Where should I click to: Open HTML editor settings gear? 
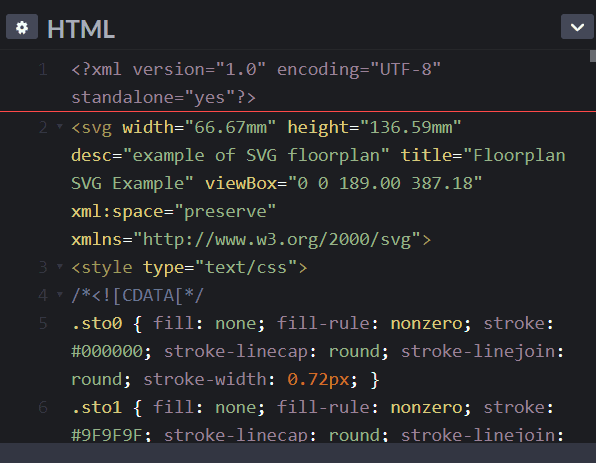pos(22,27)
